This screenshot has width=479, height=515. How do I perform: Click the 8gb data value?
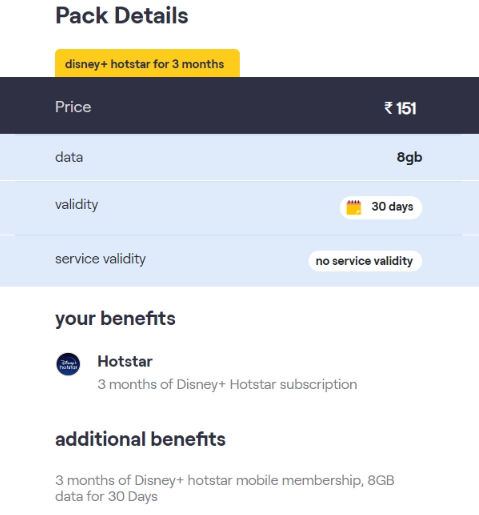(x=409, y=157)
